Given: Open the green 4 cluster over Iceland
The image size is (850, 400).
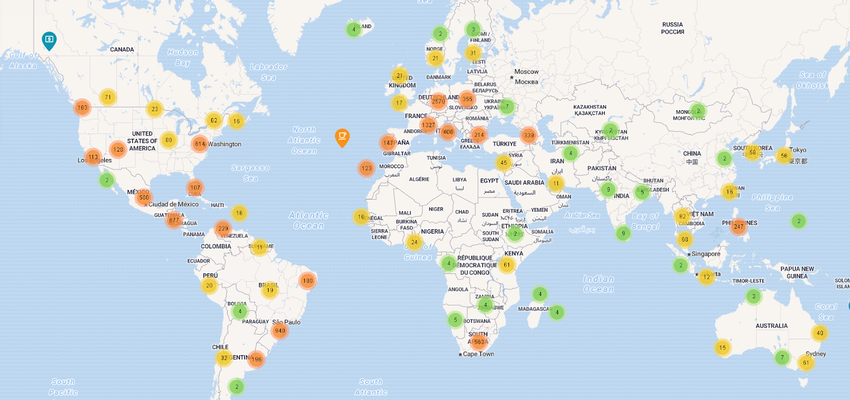Looking at the screenshot, I should tap(353, 29).
